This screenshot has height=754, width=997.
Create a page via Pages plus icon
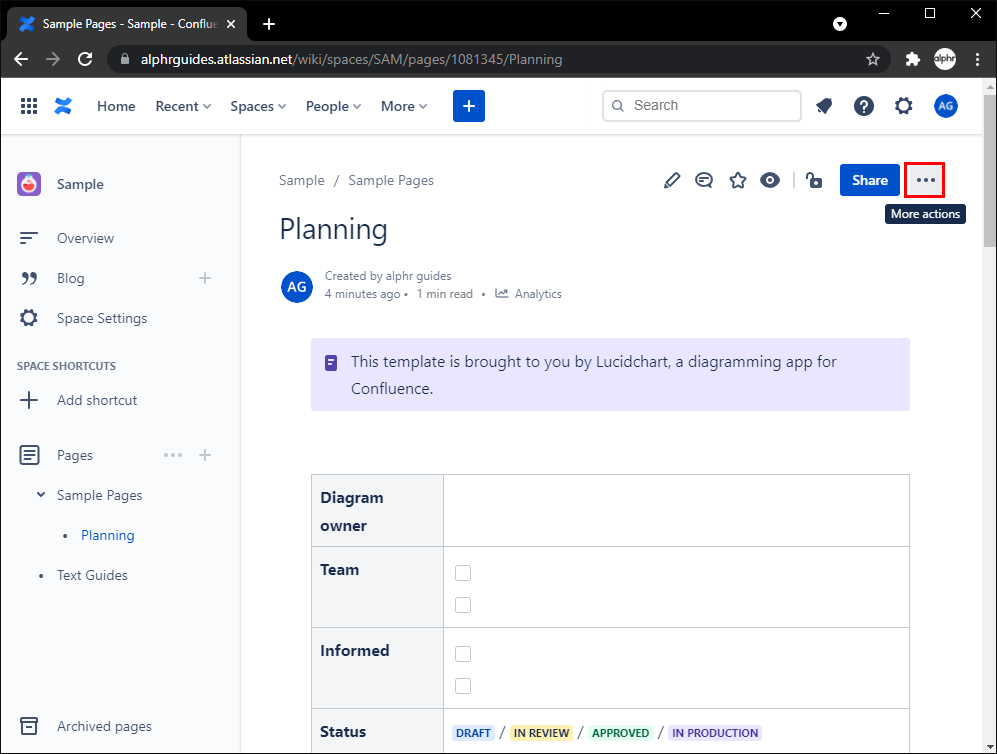205,455
